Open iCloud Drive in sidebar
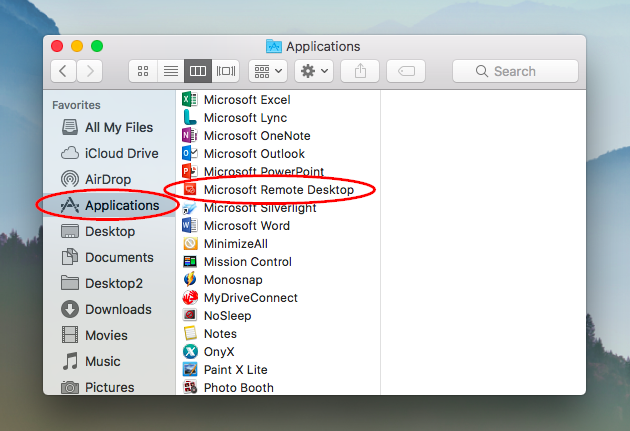Screen dimensions: 630x431 [x=109, y=153]
